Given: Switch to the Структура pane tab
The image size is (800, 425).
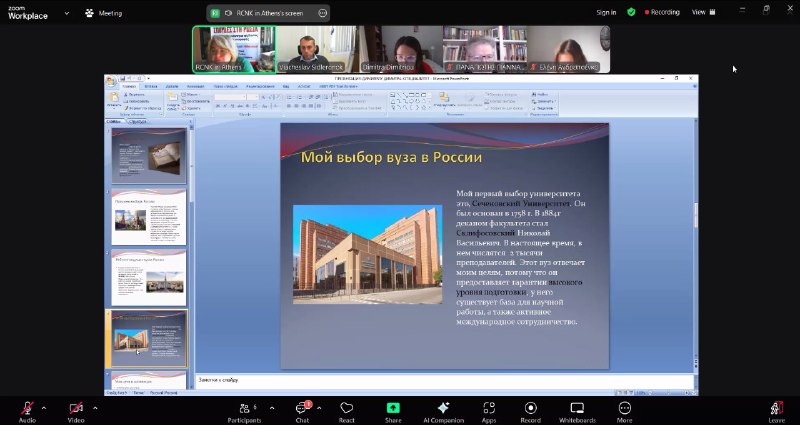Looking at the screenshot, I should point(138,121).
